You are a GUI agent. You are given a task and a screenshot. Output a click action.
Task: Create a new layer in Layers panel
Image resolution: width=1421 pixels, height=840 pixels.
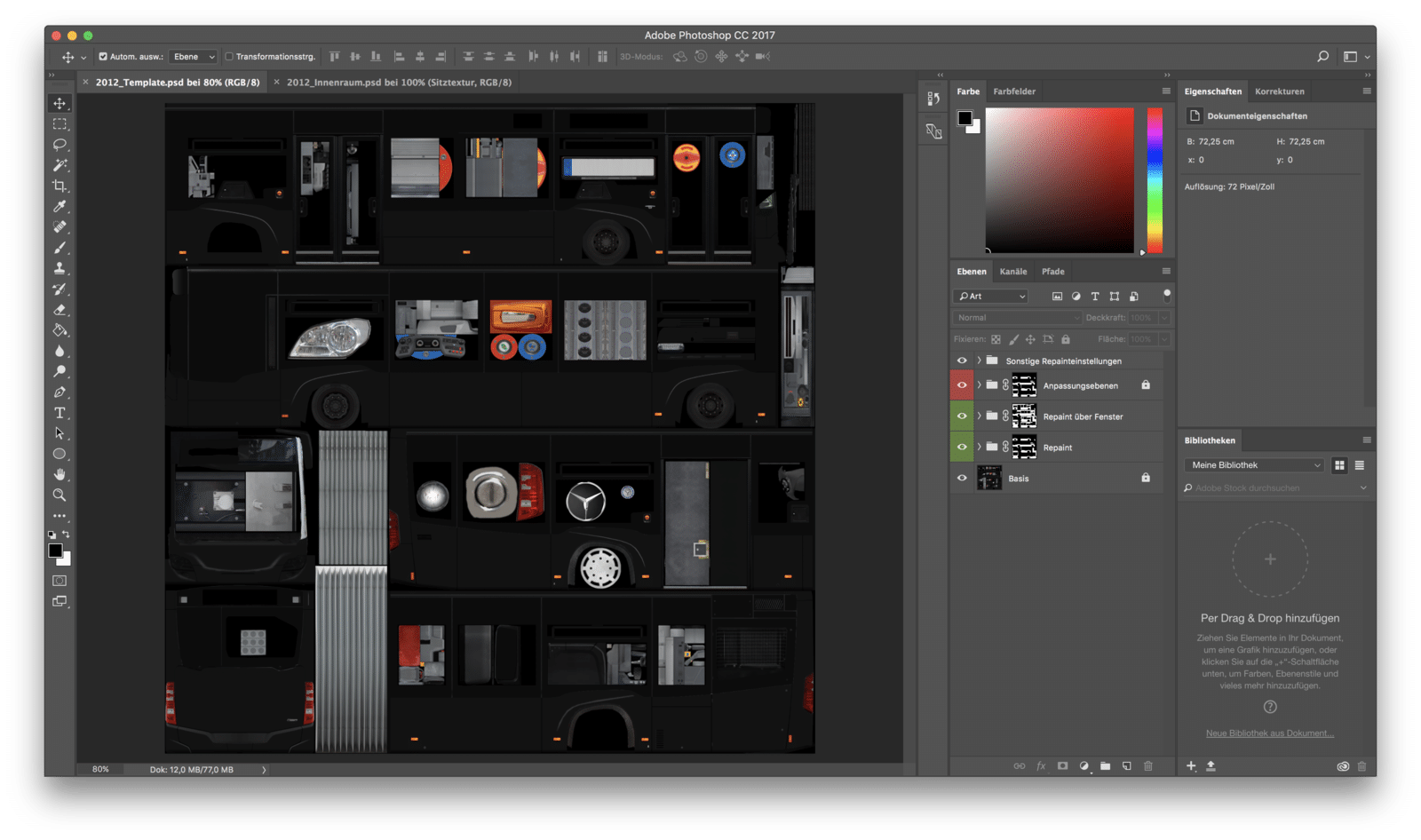pos(1126,765)
